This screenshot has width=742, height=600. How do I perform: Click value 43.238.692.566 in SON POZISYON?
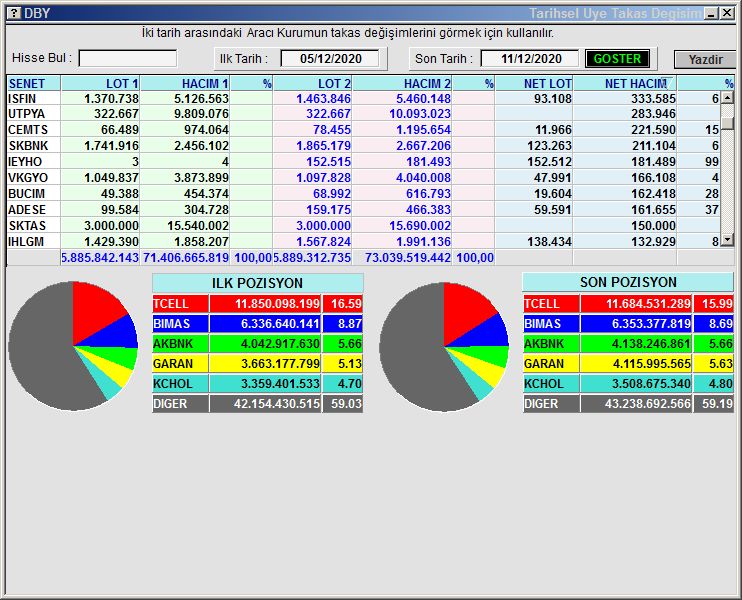[x=648, y=404]
